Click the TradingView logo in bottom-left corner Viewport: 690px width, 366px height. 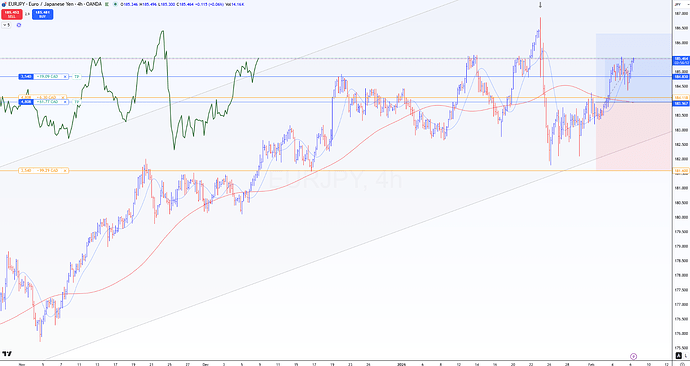[7, 354]
